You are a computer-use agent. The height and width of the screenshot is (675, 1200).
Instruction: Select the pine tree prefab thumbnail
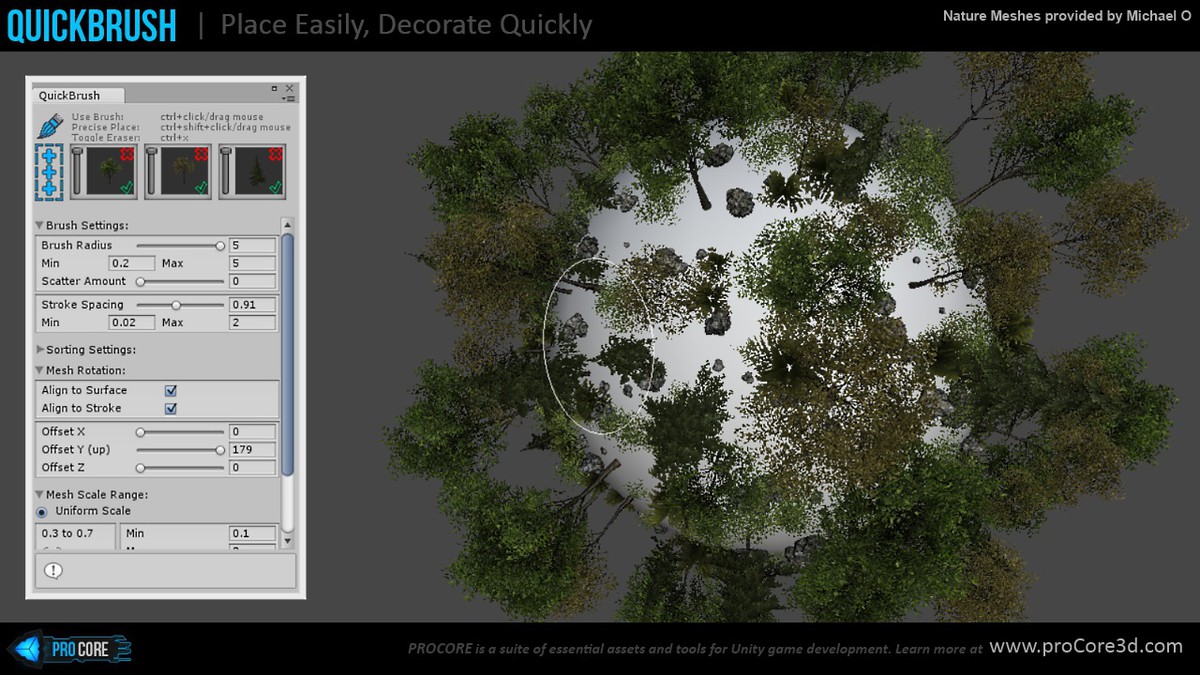259,171
